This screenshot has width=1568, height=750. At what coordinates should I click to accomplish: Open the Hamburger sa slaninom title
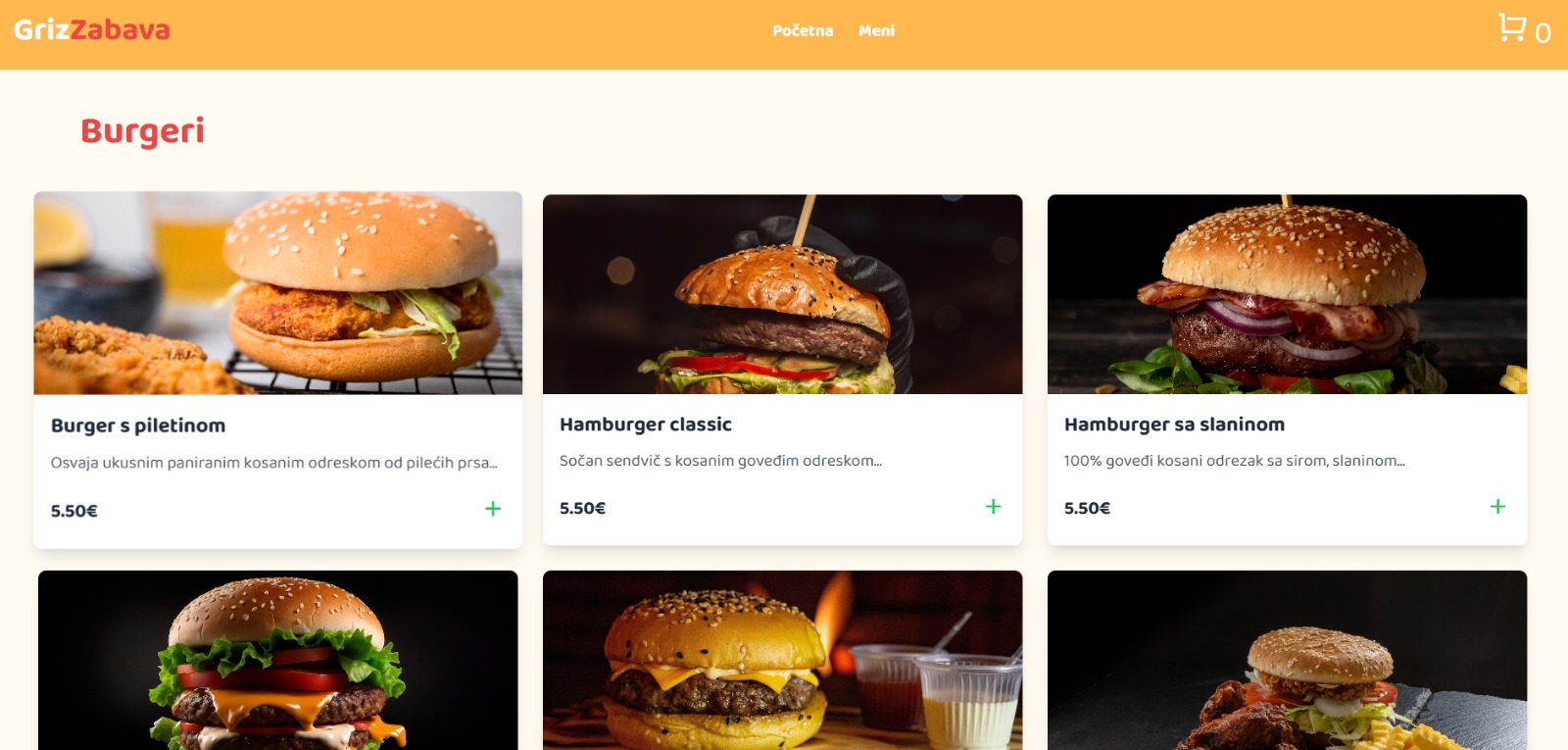tap(1174, 425)
